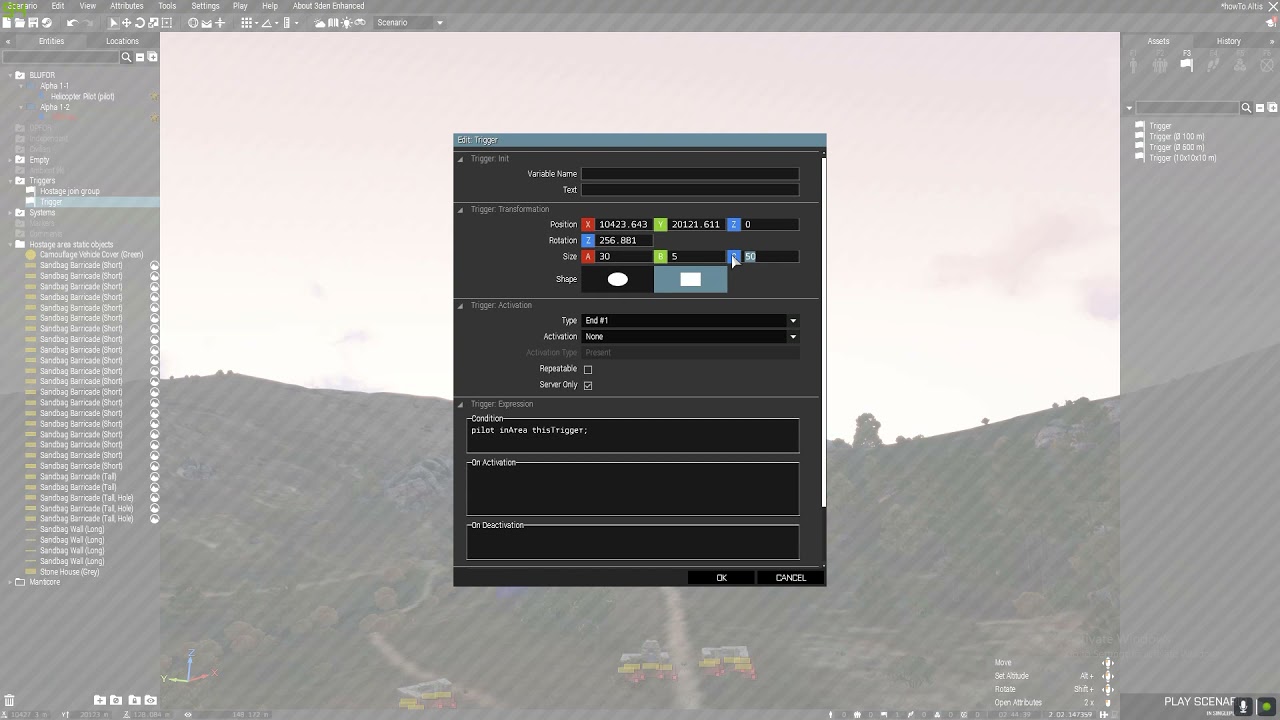
Task: Open the Scenario dropdown in toolbar
Action: (409, 22)
